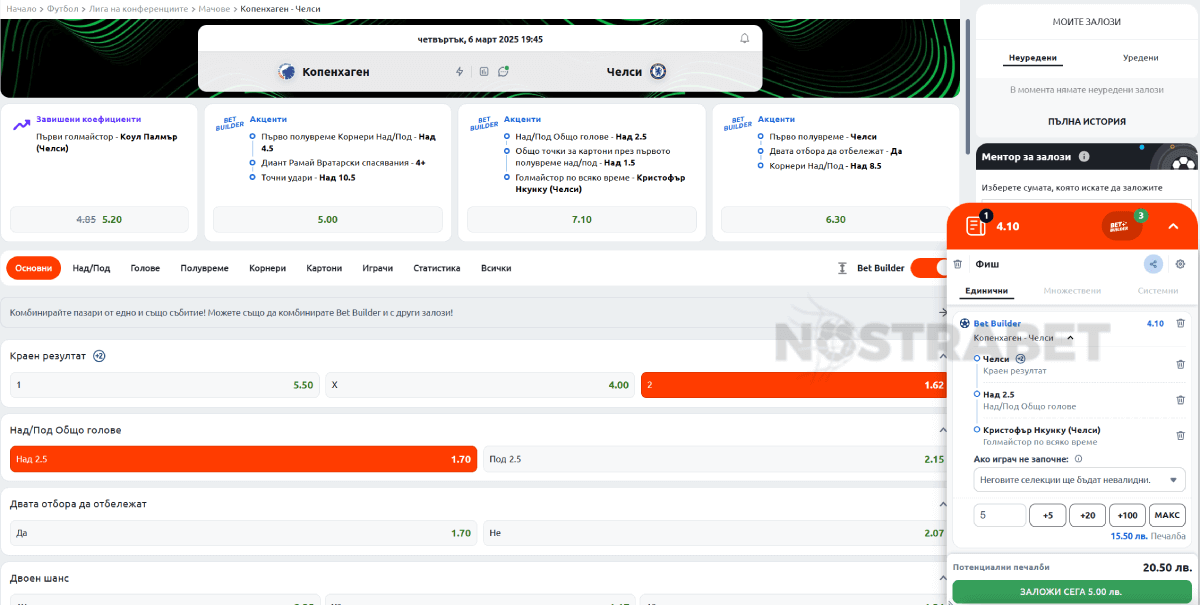Add the 7.10 Bet Builder accent bet
1200x605 pixels.
point(581,219)
